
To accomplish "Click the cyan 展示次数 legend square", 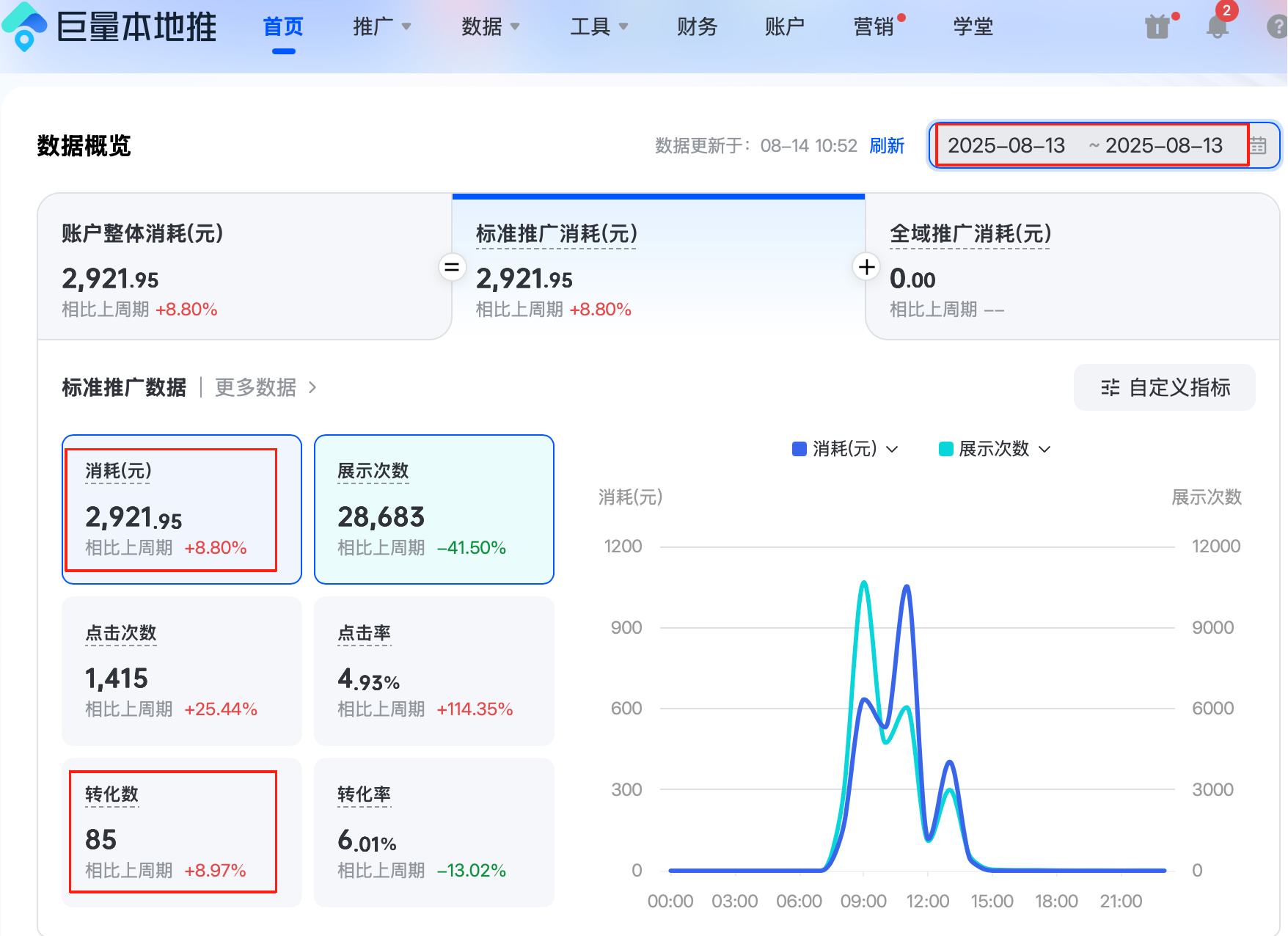I will point(946,449).
